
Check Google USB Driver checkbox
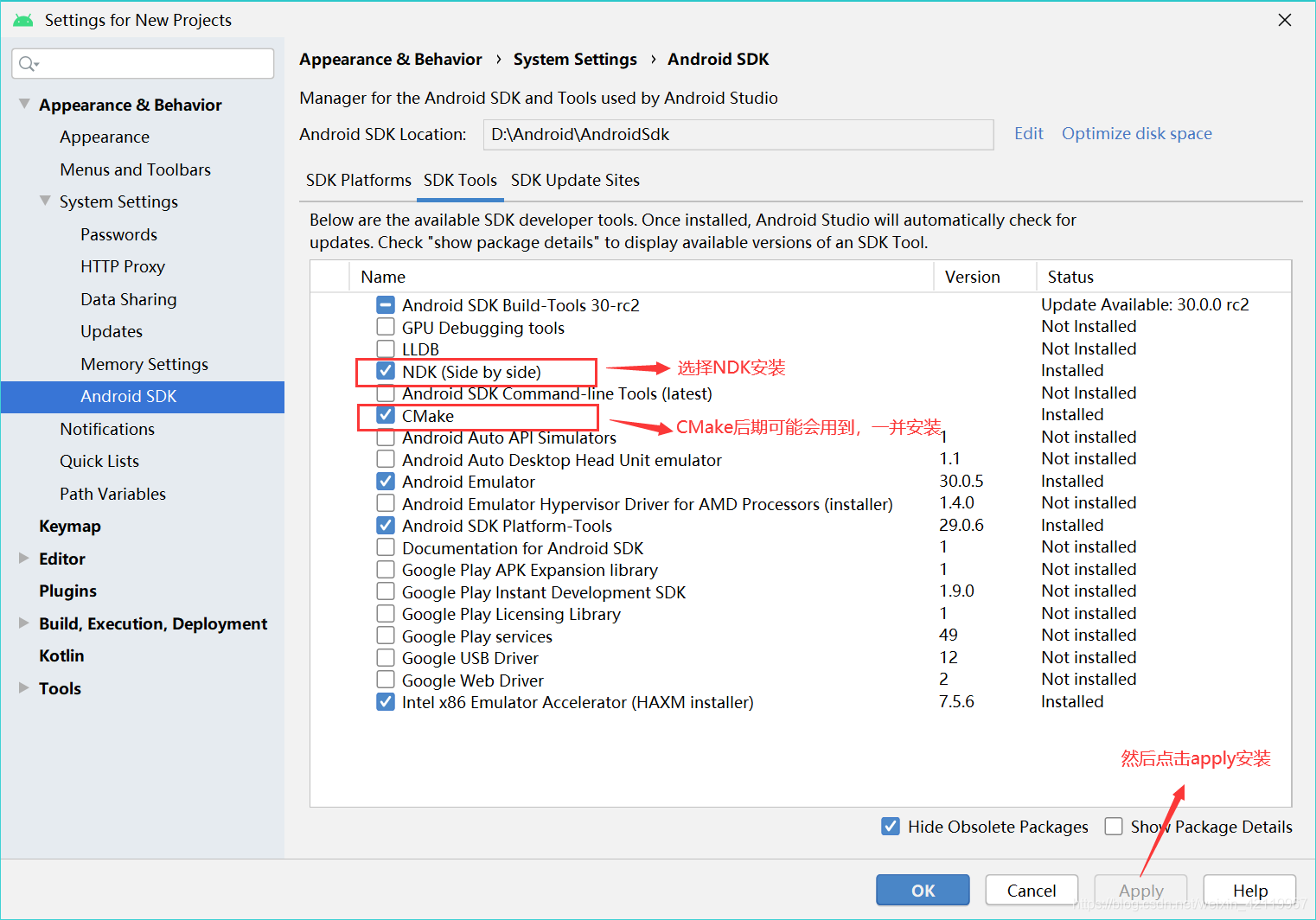[386, 658]
